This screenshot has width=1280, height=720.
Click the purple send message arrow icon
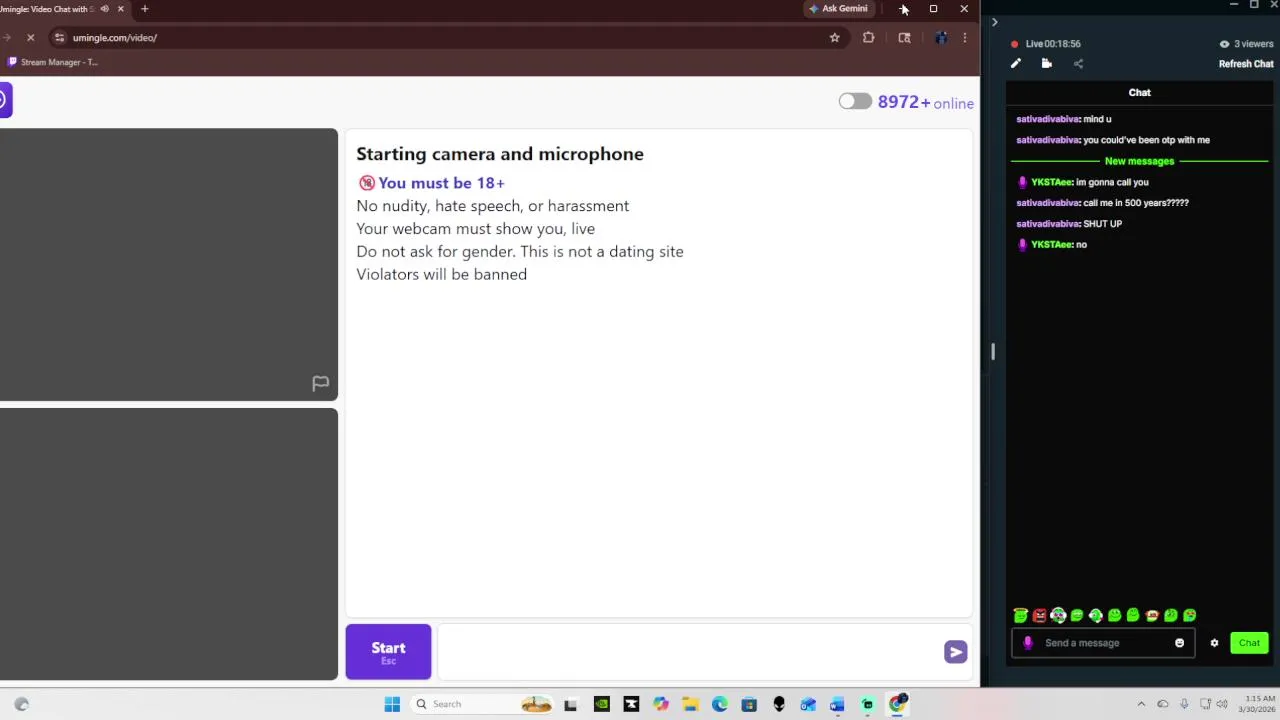[x=955, y=652]
